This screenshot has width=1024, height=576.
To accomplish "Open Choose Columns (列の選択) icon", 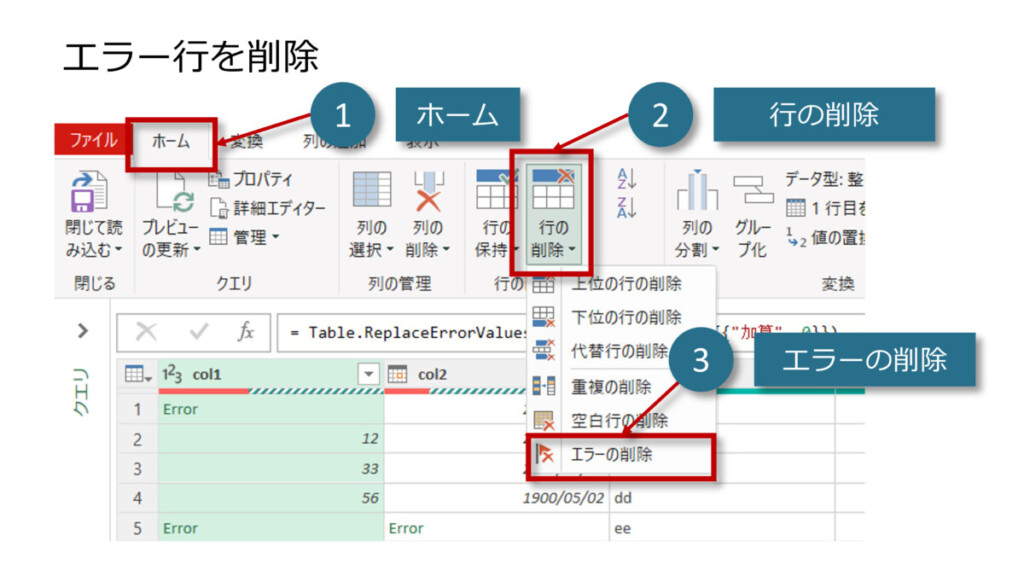I will pos(372,190).
